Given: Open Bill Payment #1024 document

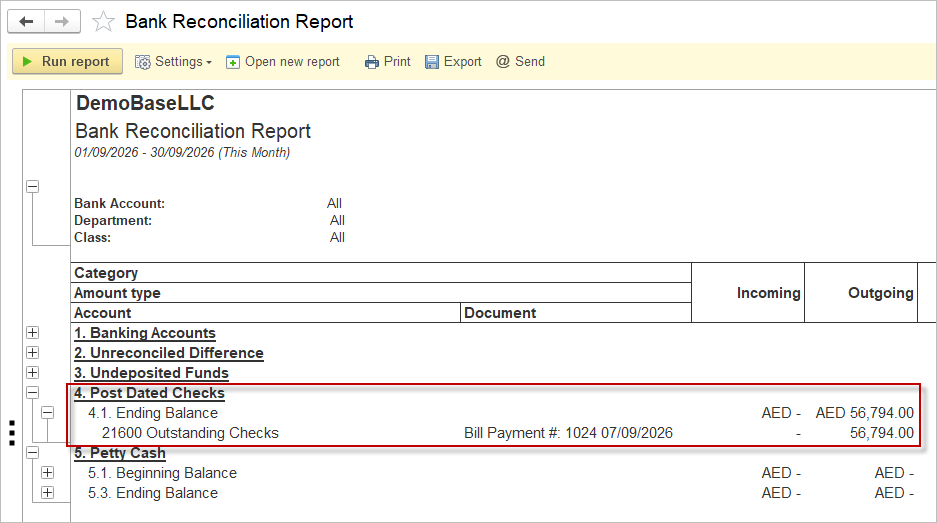Looking at the screenshot, I should tap(568, 433).
